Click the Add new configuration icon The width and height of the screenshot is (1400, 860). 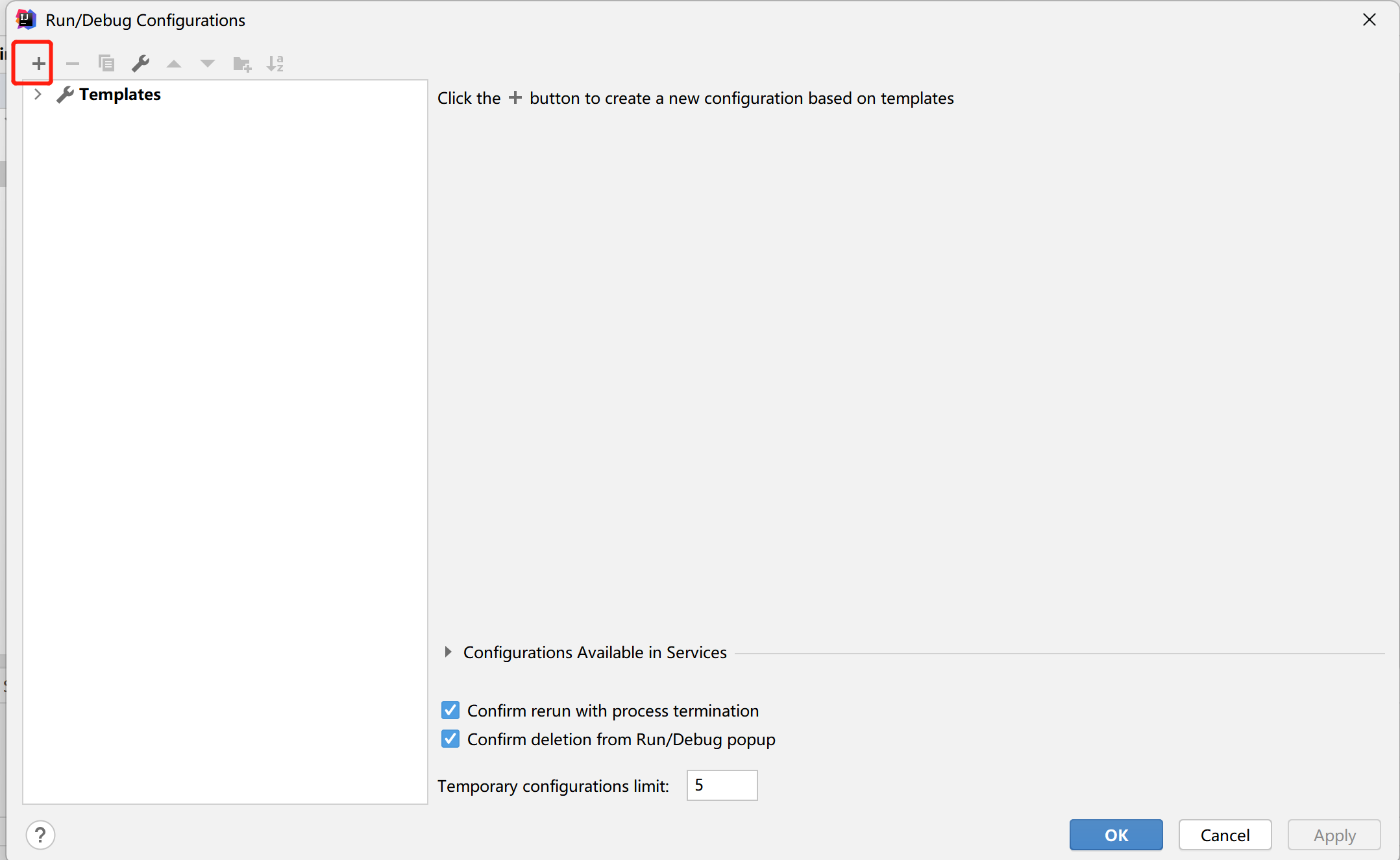click(x=37, y=62)
